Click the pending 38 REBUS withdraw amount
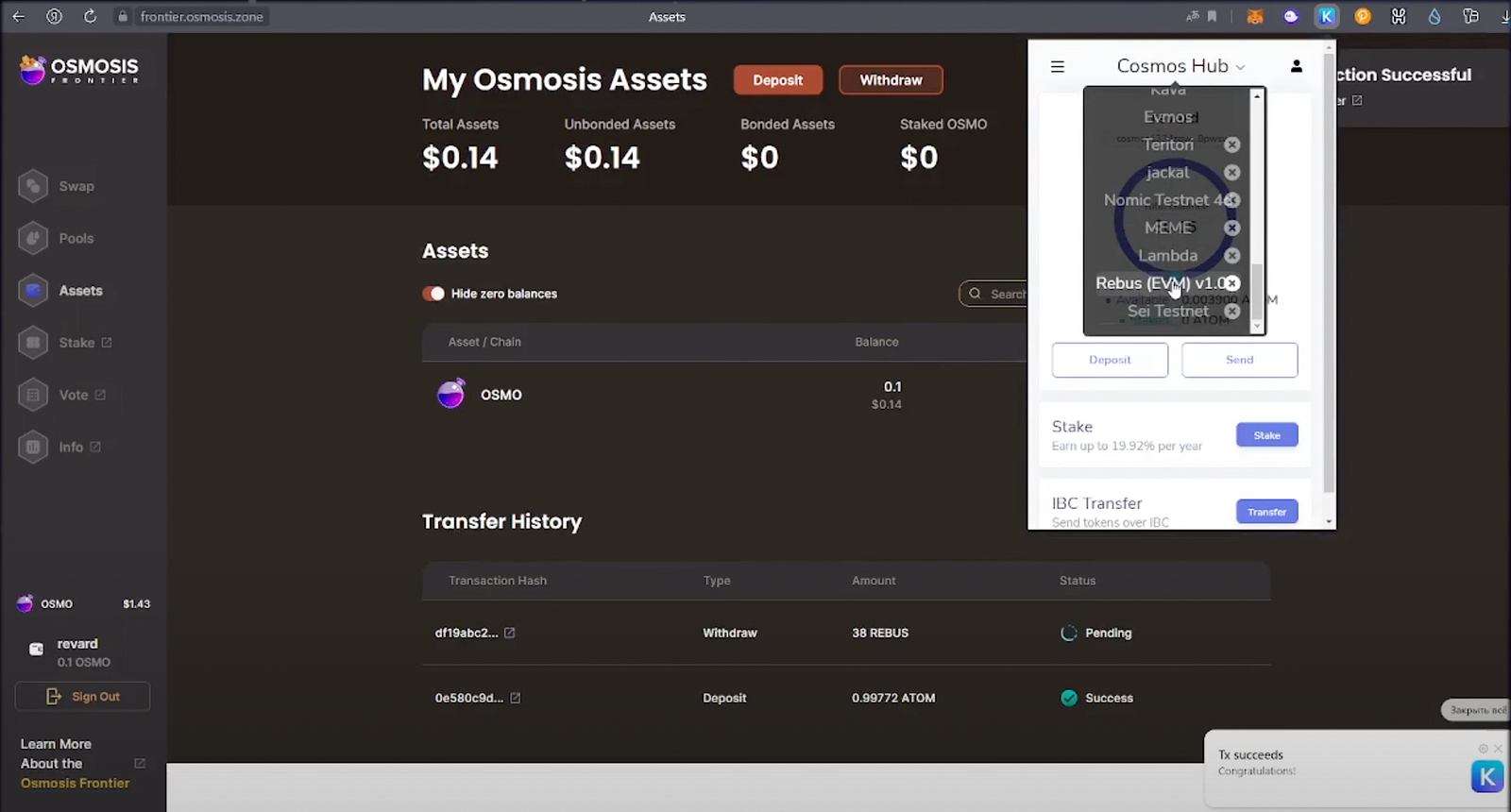The width and height of the screenshot is (1511, 812). point(880,633)
